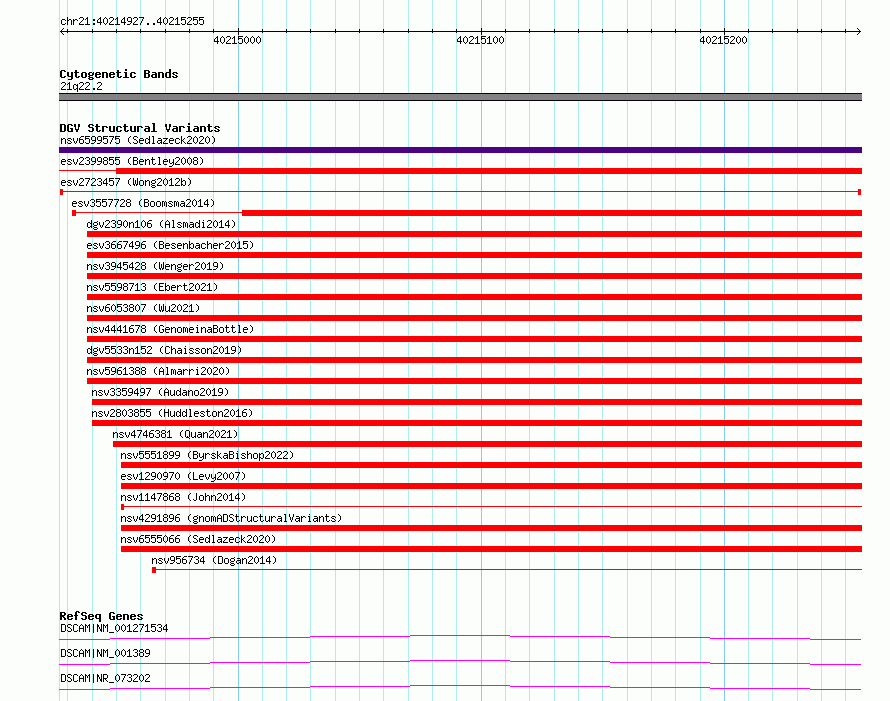Click the 40215000 ruler tick label

point(237,40)
